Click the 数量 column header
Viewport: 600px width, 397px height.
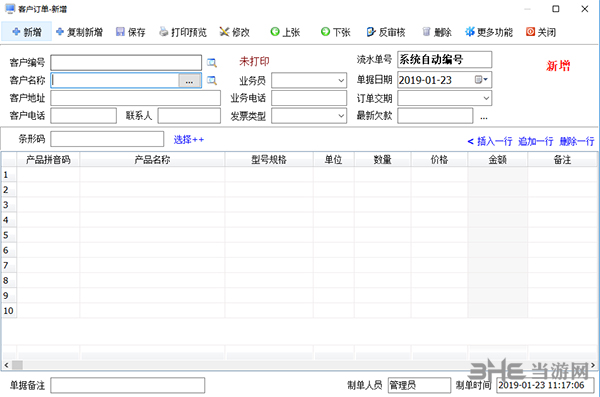(x=383, y=160)
